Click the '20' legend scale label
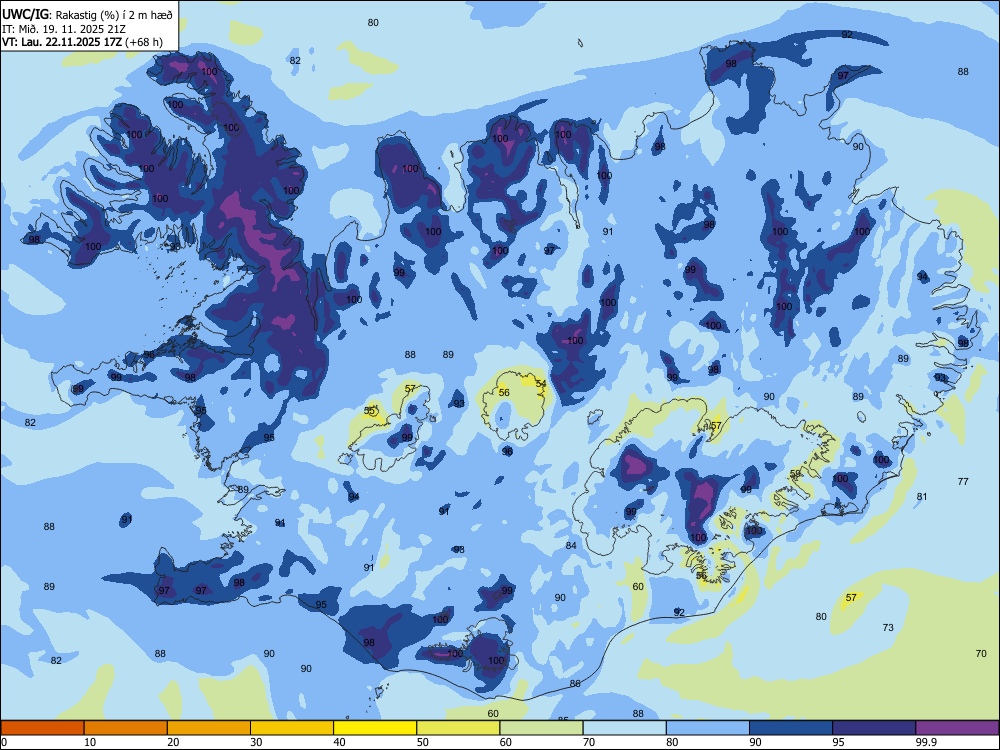This screenshot has width=1000, height=750. click(173, 742)
